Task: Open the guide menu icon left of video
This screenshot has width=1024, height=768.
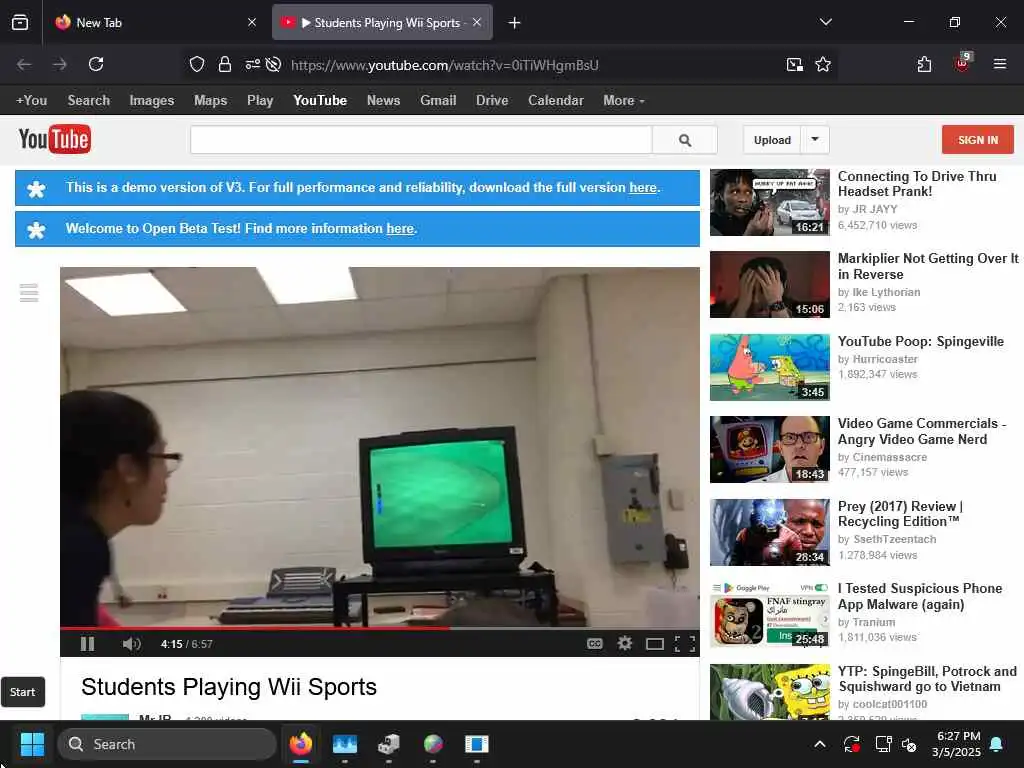Action: pos(29,293)
